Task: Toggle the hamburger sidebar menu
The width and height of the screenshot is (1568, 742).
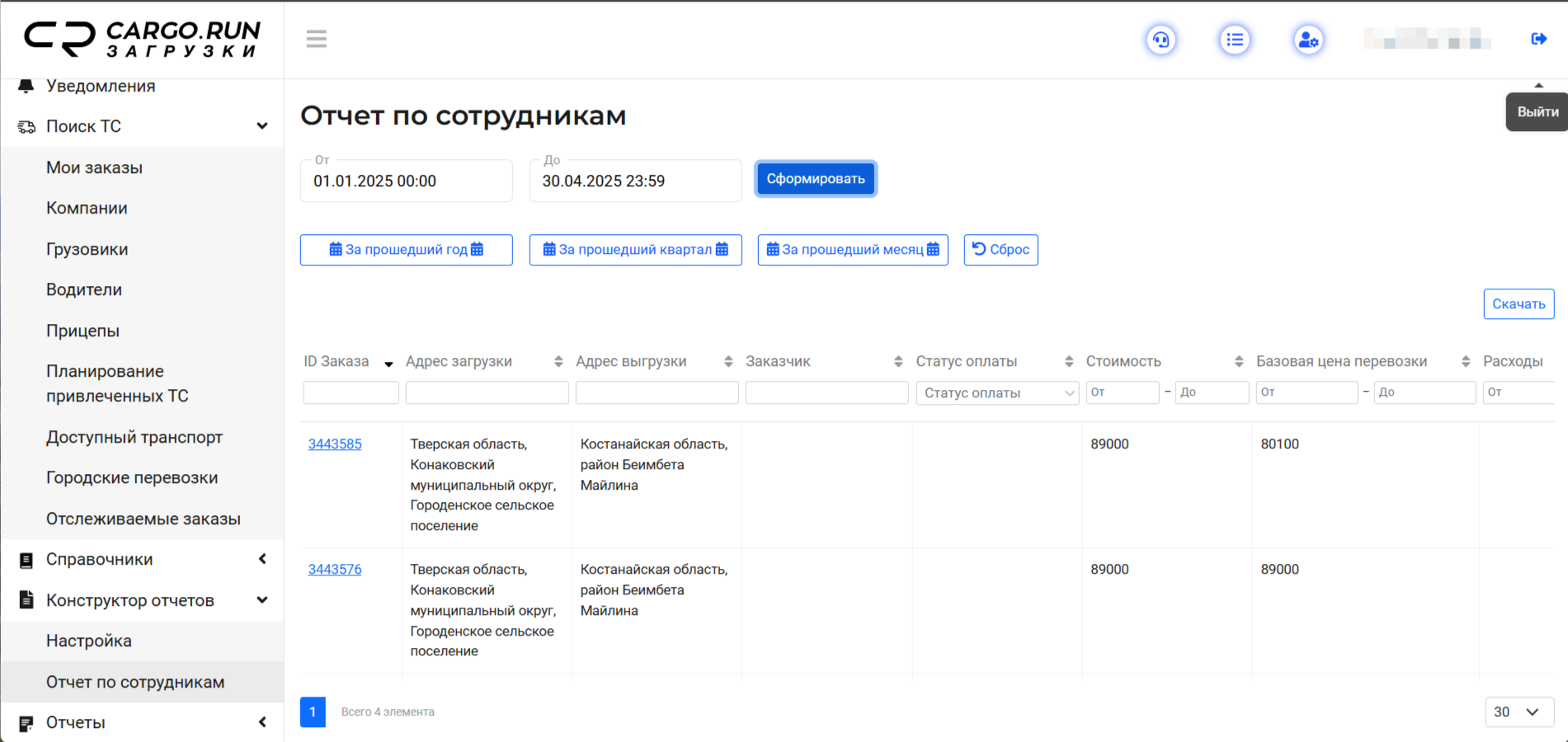Action: coord(317,39)
